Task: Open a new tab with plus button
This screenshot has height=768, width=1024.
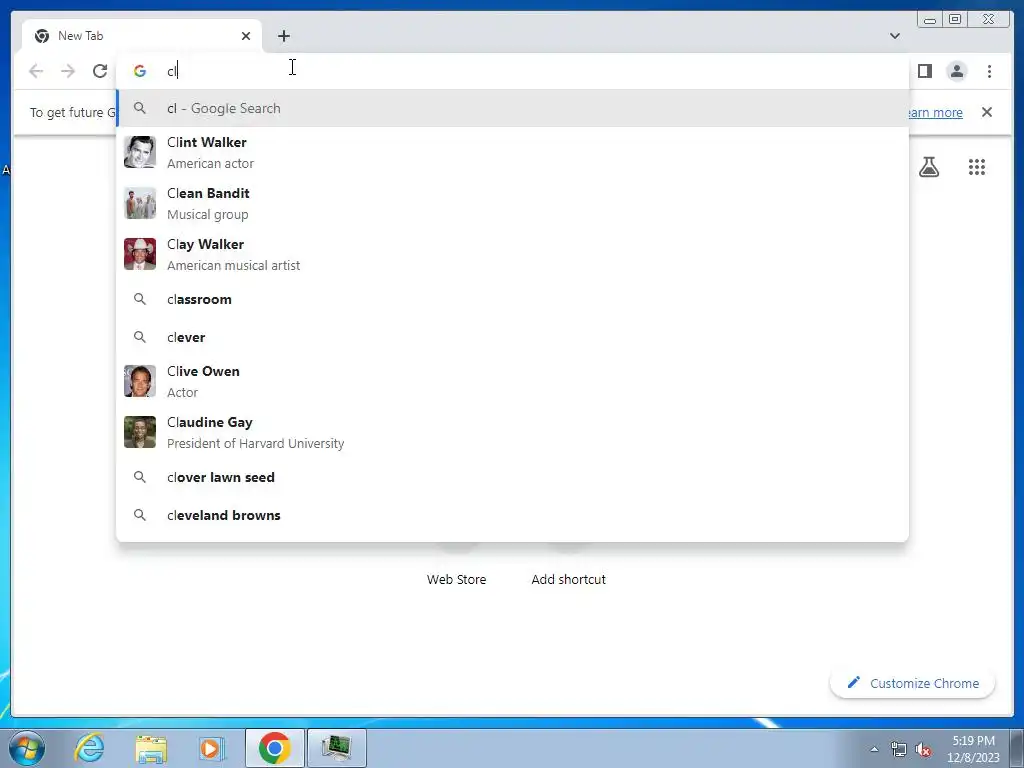Action: pos(283,36)
